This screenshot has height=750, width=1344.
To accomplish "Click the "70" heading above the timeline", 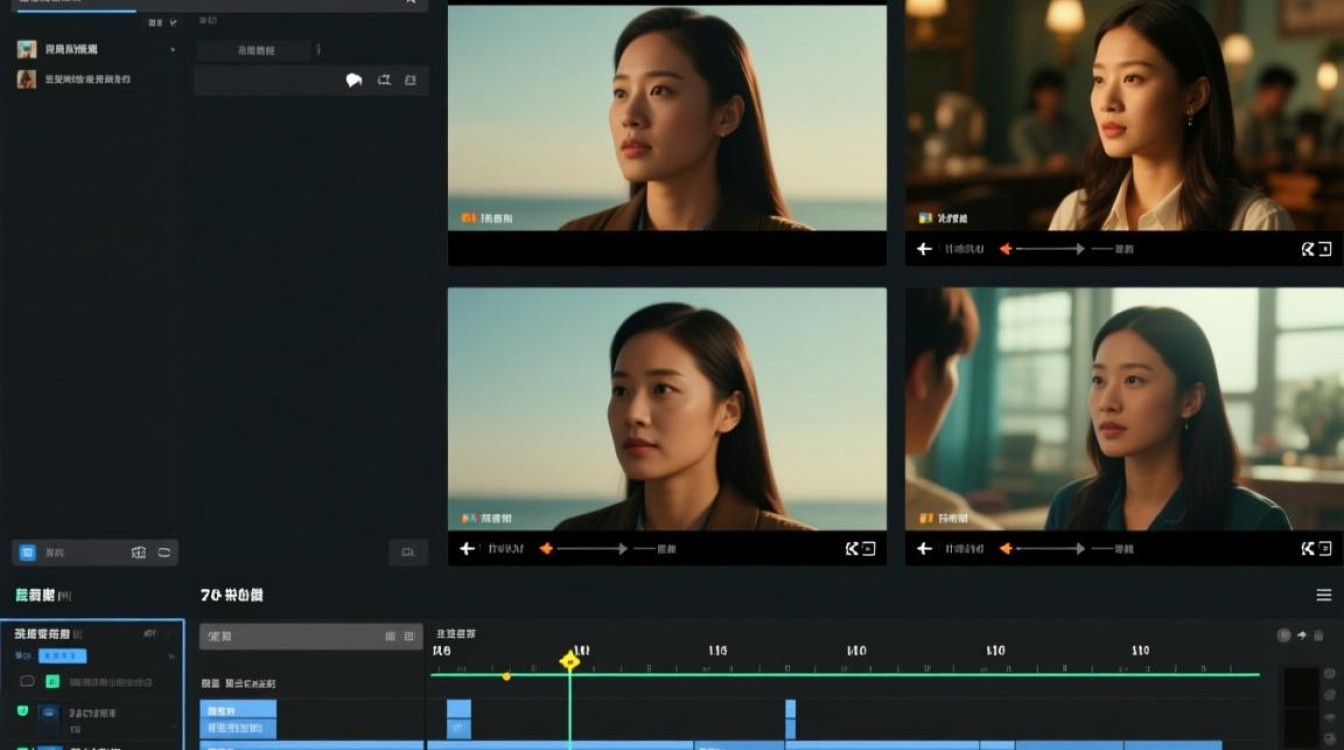I will pyautogui.click(x=231, y=595).
